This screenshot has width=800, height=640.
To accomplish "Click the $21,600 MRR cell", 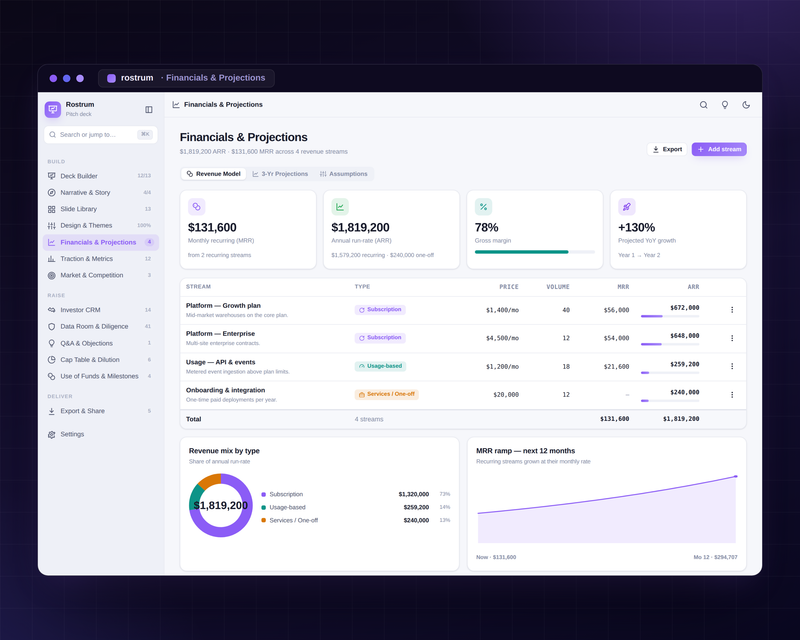I will 616,366.
